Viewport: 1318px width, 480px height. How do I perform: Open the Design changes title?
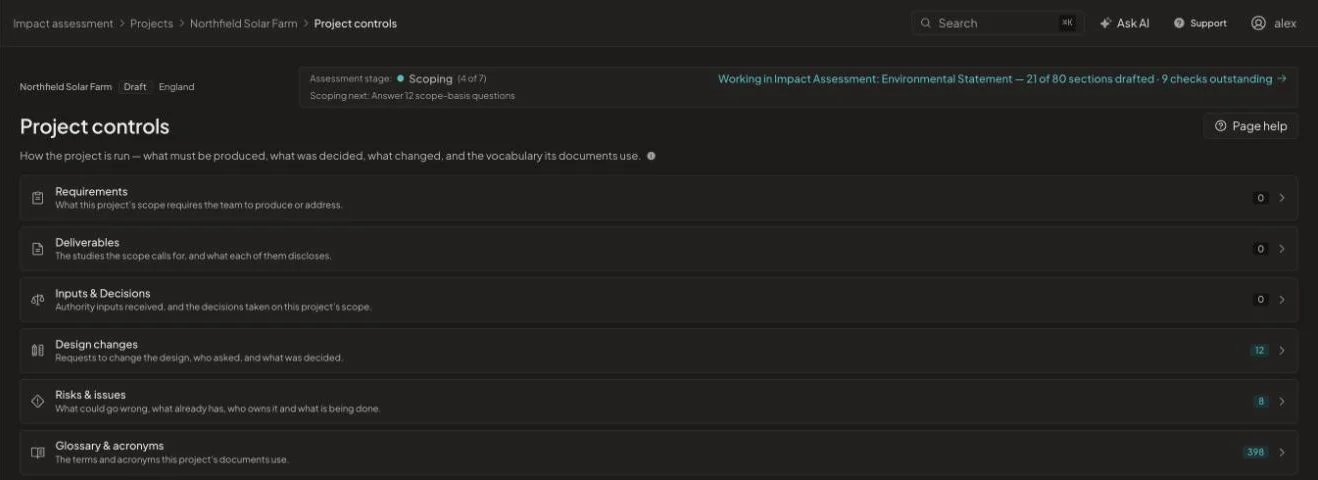coord(96,344)
